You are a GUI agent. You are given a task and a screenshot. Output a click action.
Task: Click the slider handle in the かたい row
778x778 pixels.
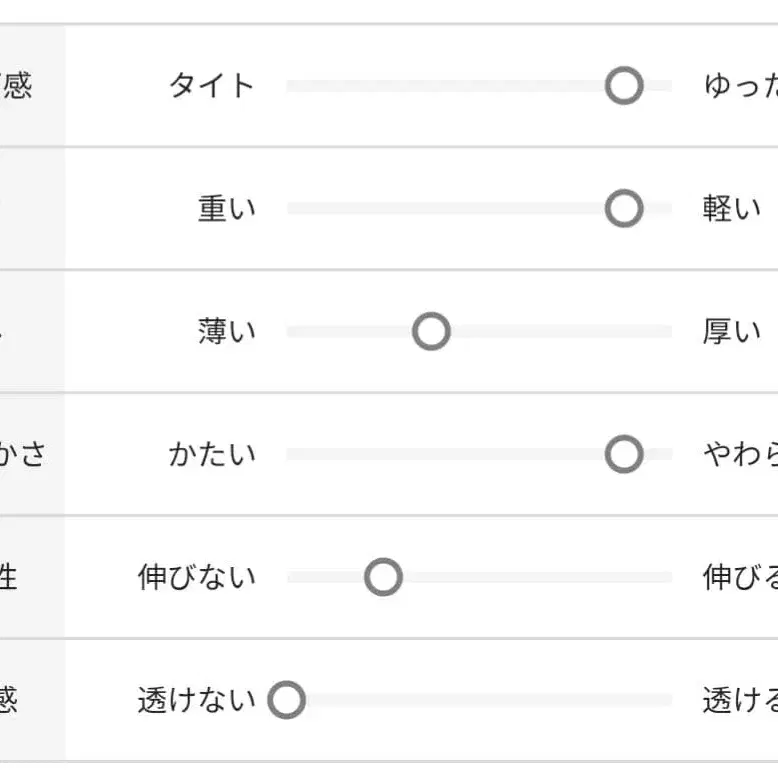click(624, 455)
